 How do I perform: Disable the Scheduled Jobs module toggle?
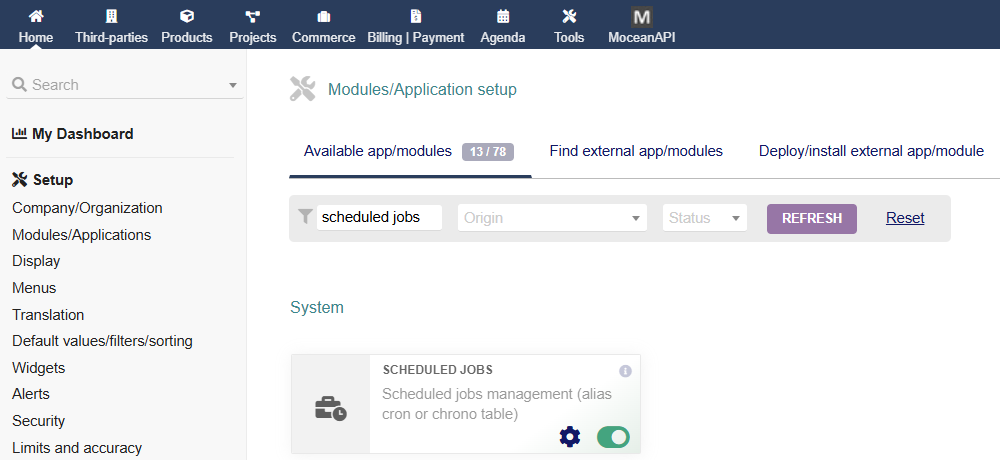tap(613, 437)
